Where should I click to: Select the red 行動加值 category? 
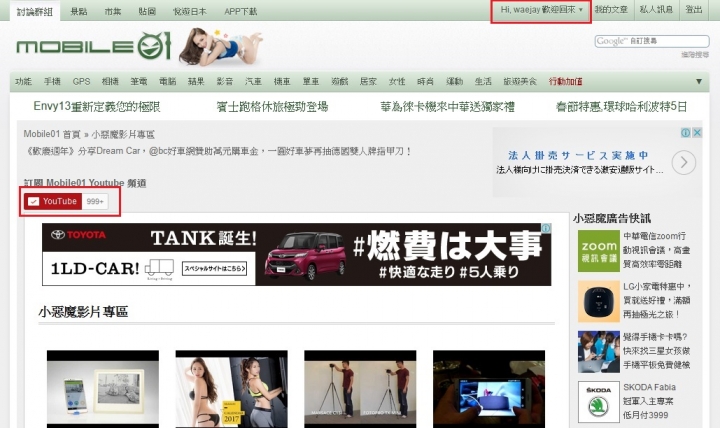[x=566, y=82]
